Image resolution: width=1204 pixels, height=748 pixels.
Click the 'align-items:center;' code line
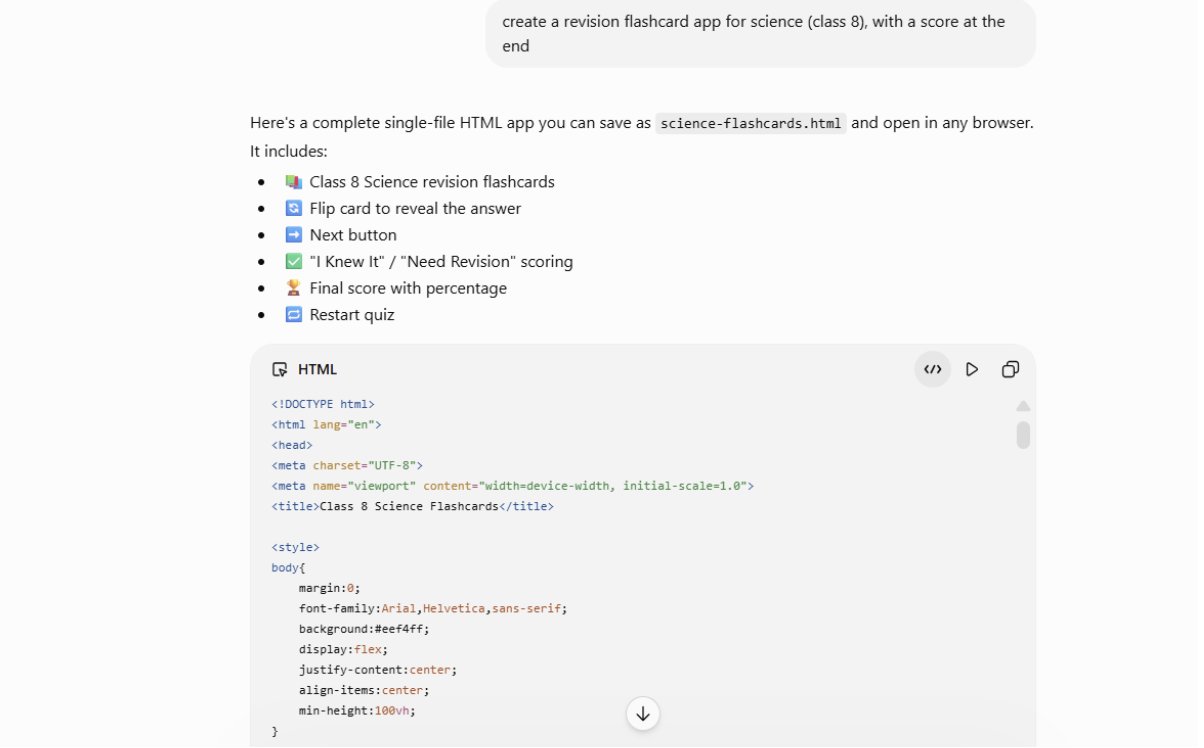click(x=364, y=690)
